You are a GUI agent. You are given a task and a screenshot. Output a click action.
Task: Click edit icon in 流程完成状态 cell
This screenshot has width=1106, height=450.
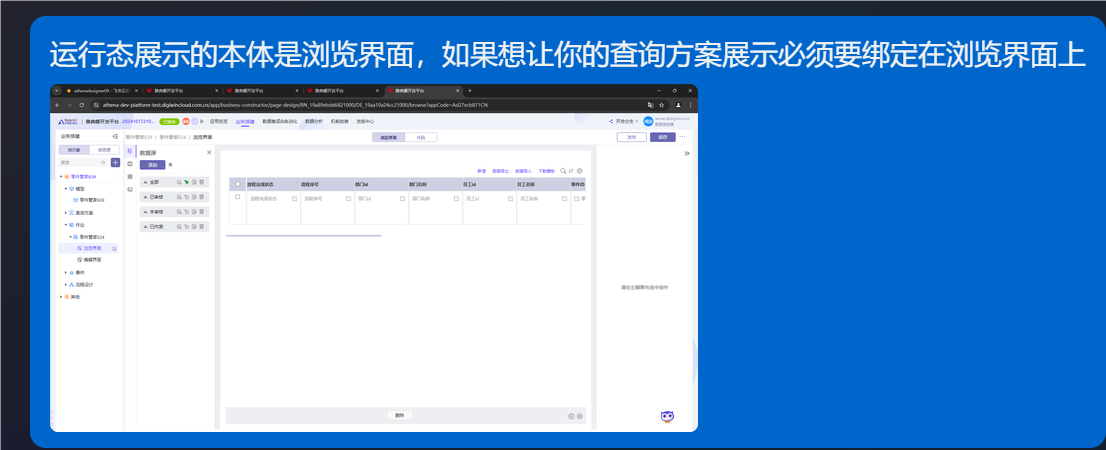[x=294, y=199]
